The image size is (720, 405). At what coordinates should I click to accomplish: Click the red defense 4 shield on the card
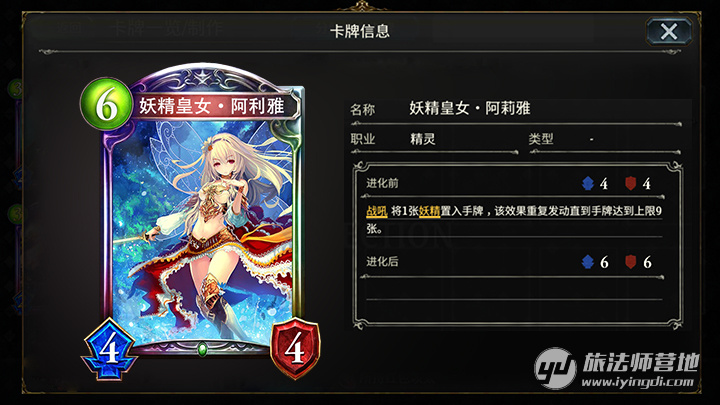[295, 348]
